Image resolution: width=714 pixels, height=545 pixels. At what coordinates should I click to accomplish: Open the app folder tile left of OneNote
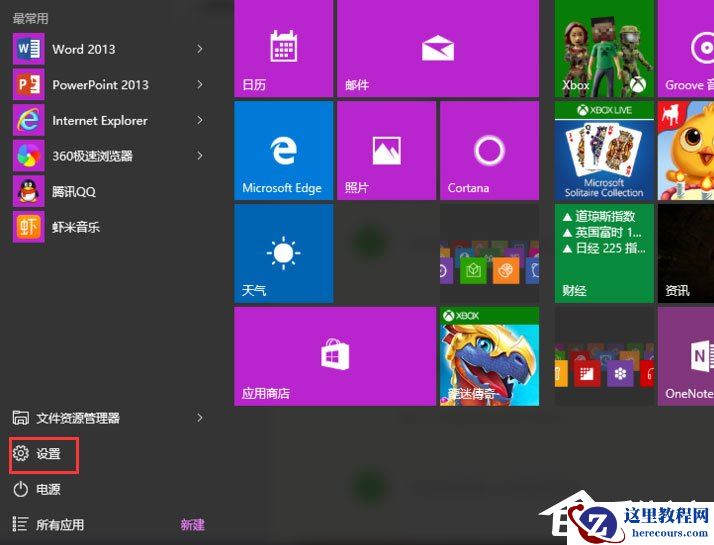[x=604, y=357]
